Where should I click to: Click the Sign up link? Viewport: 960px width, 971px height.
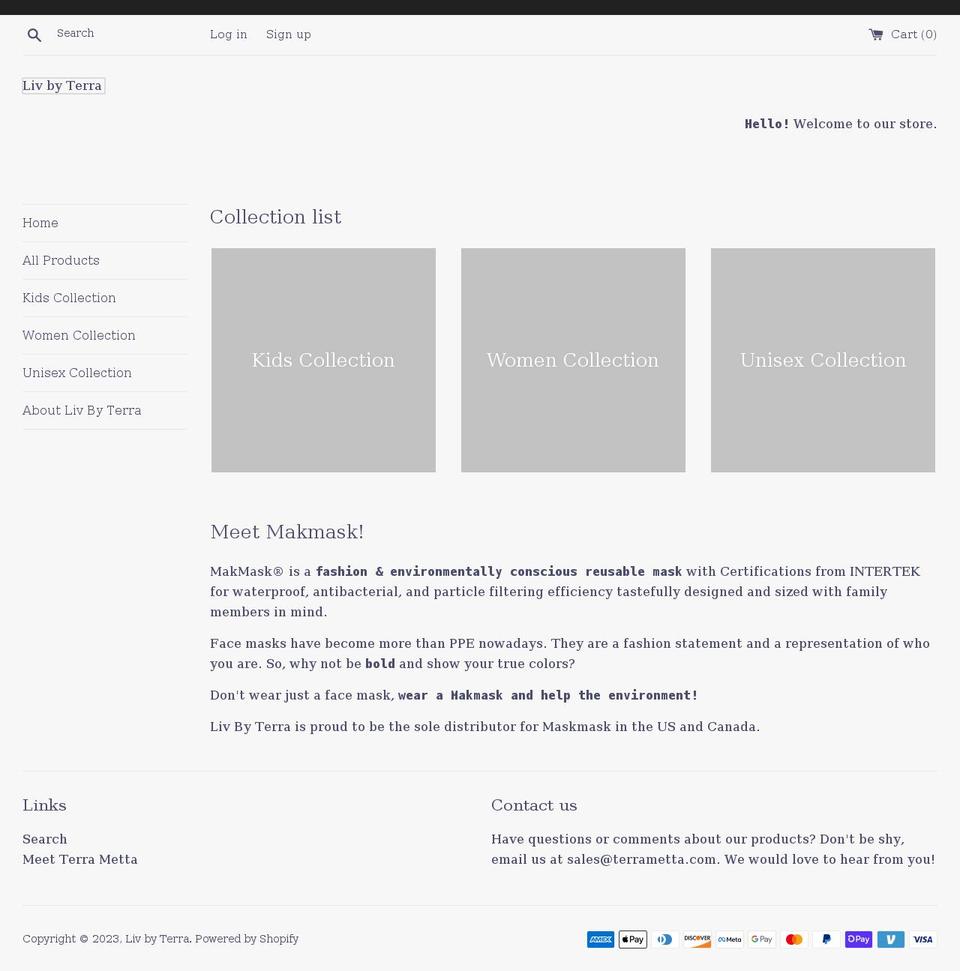click(288, 34)
